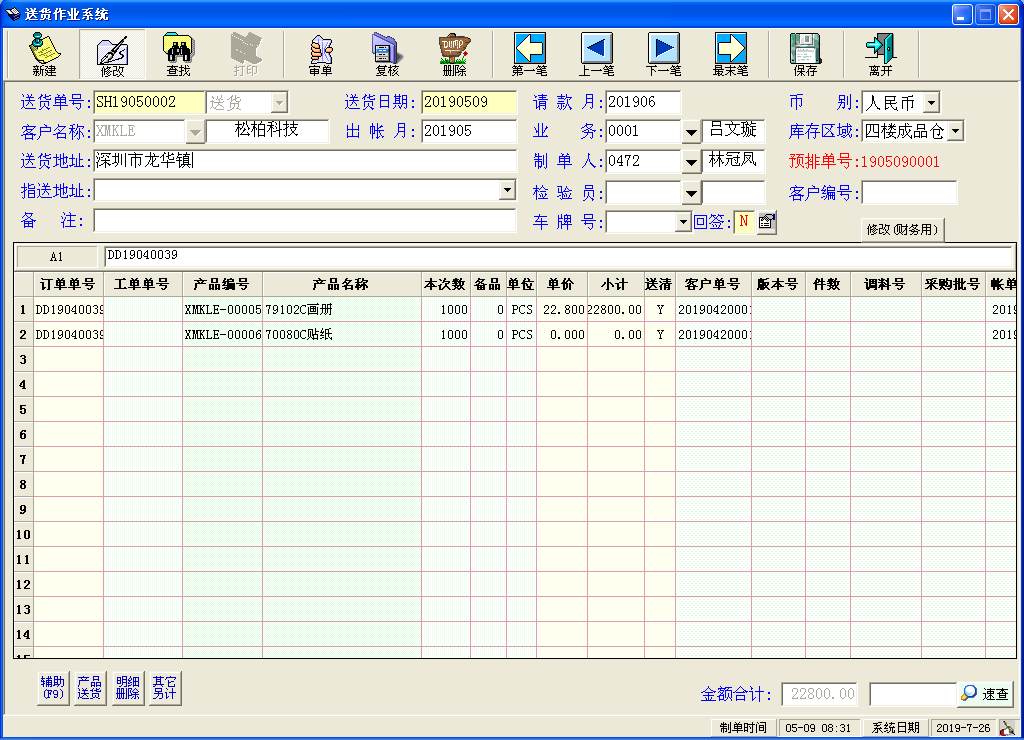This screenshot has width=1024, height=740.
Task: Click the 单价 column header
Action: point(560,284)
